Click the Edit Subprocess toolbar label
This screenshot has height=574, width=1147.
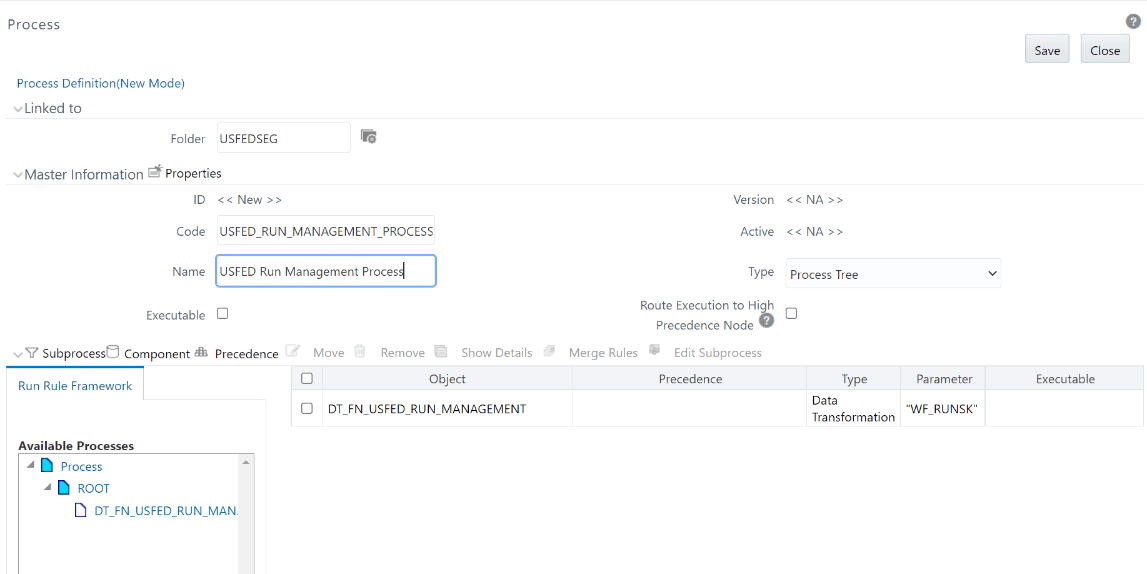coord(718,352)
